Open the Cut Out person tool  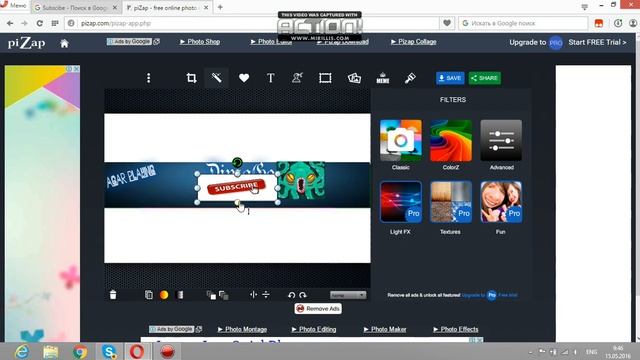click(x=297, y=78)
